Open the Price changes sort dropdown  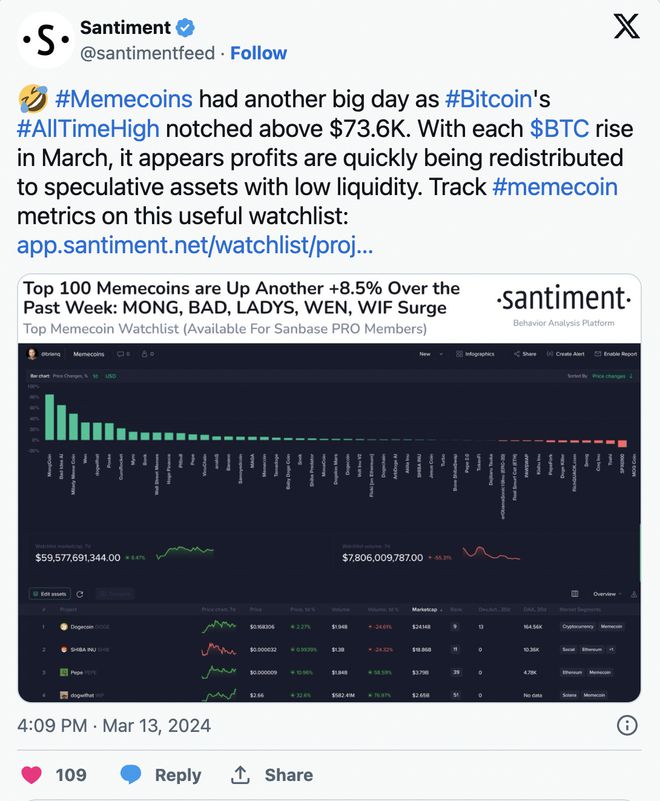(613, 375)
